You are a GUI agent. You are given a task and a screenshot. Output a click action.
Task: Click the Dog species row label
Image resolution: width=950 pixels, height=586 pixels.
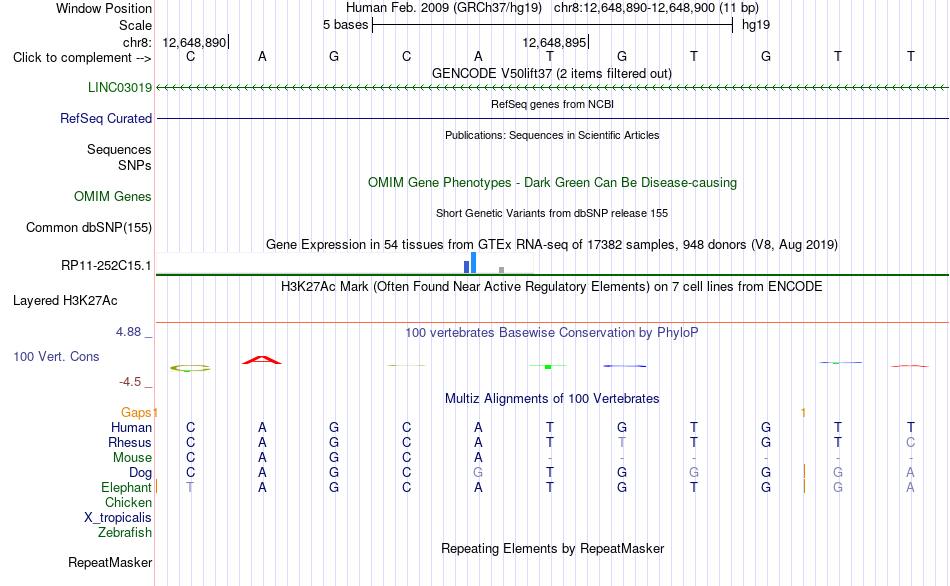coord(140,472)
